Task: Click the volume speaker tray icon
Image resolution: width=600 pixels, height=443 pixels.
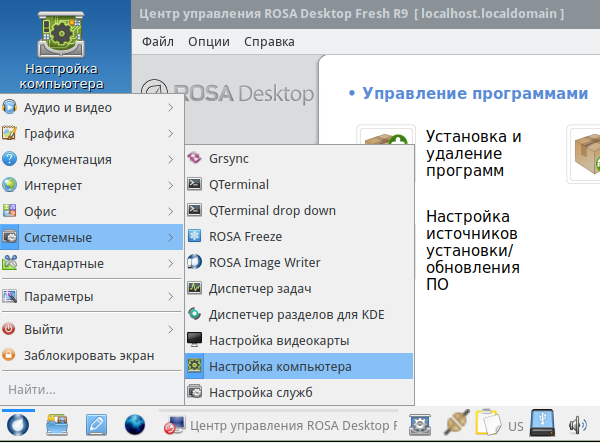Action: [577, 425]
